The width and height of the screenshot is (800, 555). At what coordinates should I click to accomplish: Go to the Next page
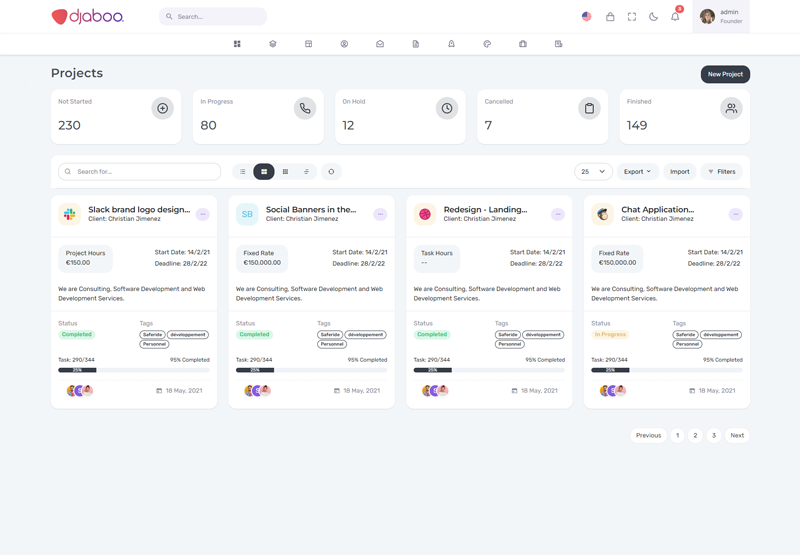[737, 436]
